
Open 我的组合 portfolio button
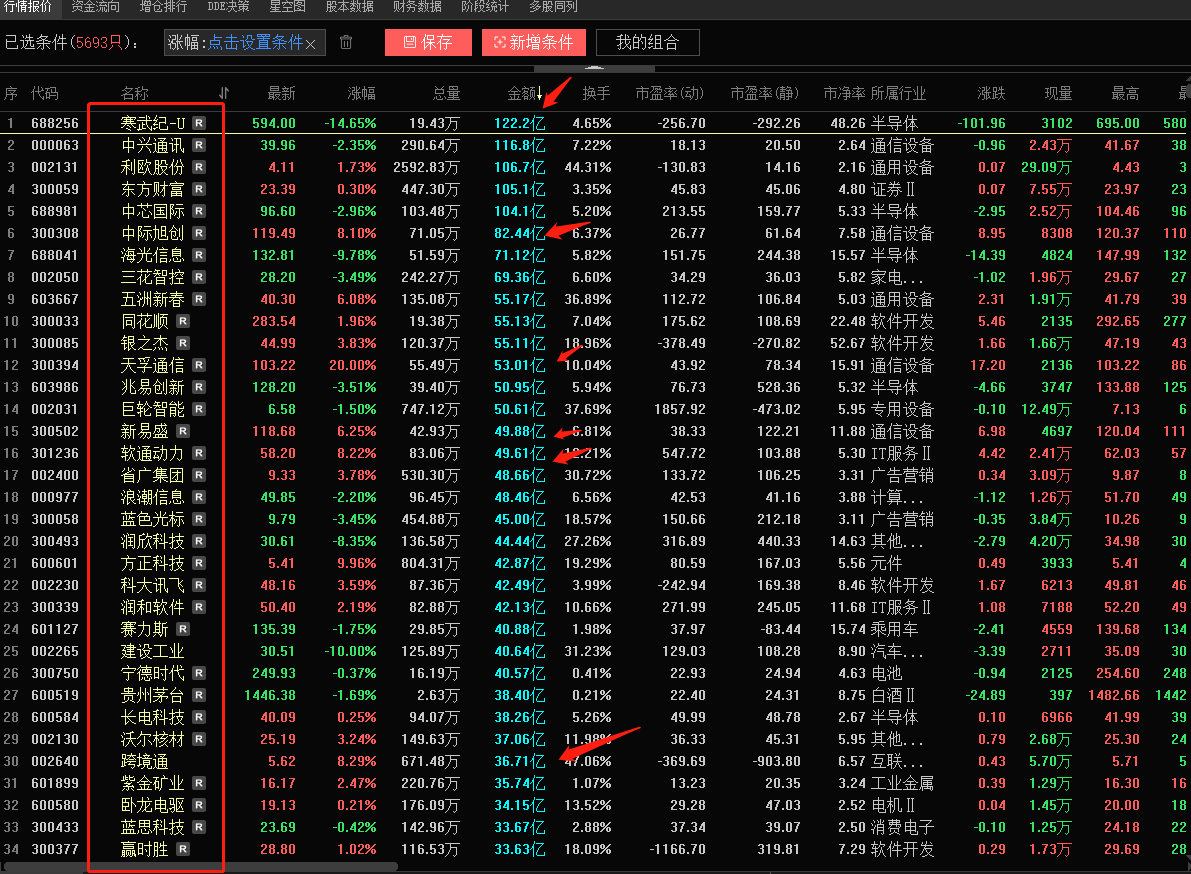(648, 43)
